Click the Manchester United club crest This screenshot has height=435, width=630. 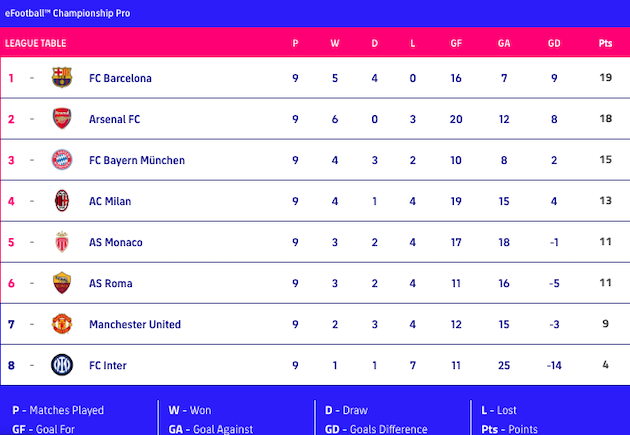click(x=62, y=324)
